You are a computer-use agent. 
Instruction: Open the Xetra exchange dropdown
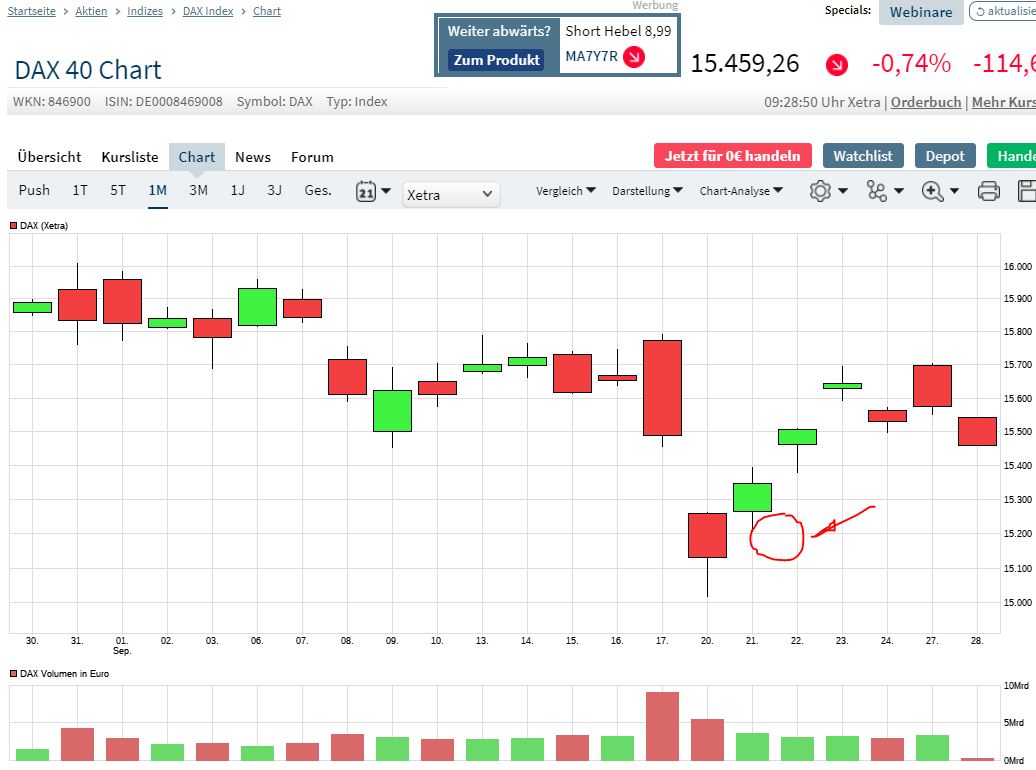tap(451, 194)
